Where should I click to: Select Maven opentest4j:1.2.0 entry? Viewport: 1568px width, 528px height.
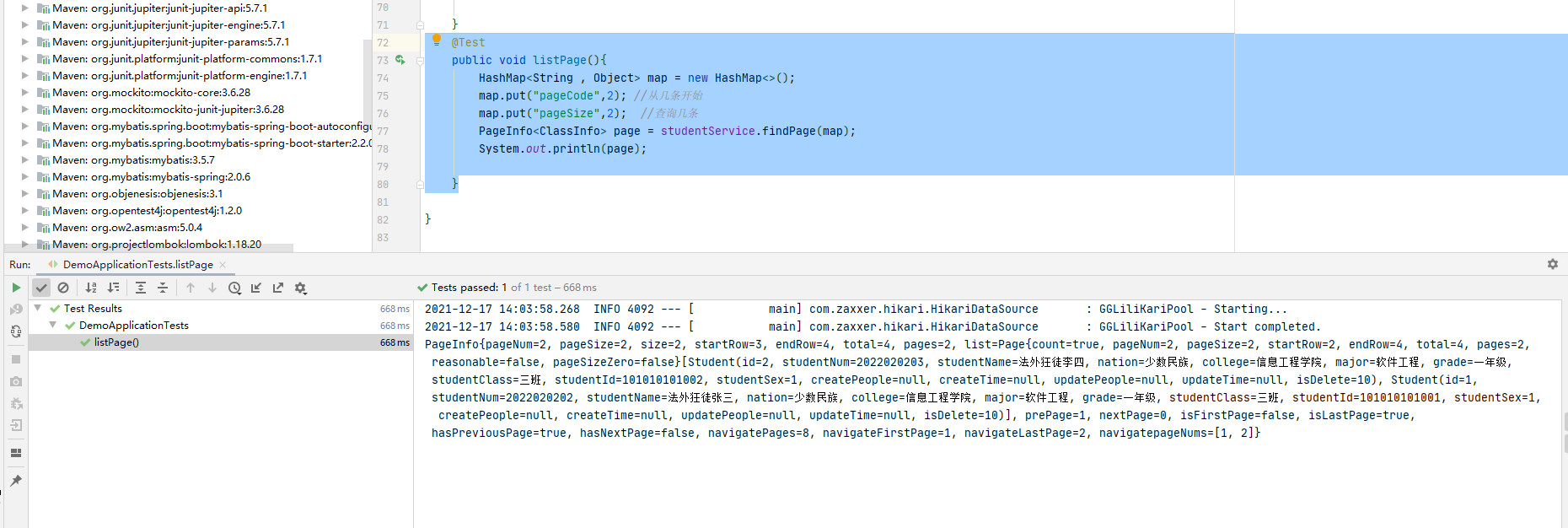pos(147,210)
